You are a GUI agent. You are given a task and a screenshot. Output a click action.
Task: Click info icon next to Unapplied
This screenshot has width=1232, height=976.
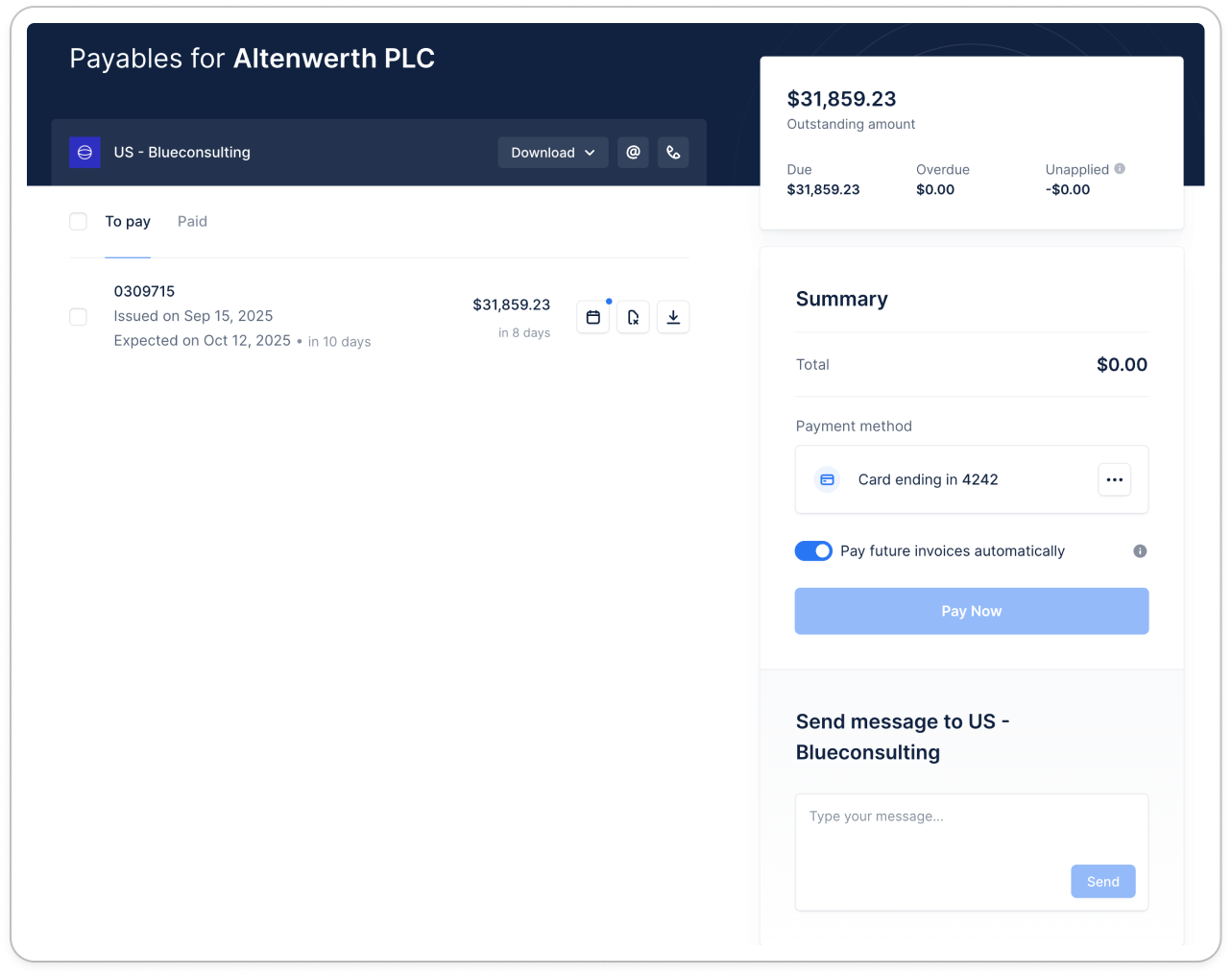1120,169
